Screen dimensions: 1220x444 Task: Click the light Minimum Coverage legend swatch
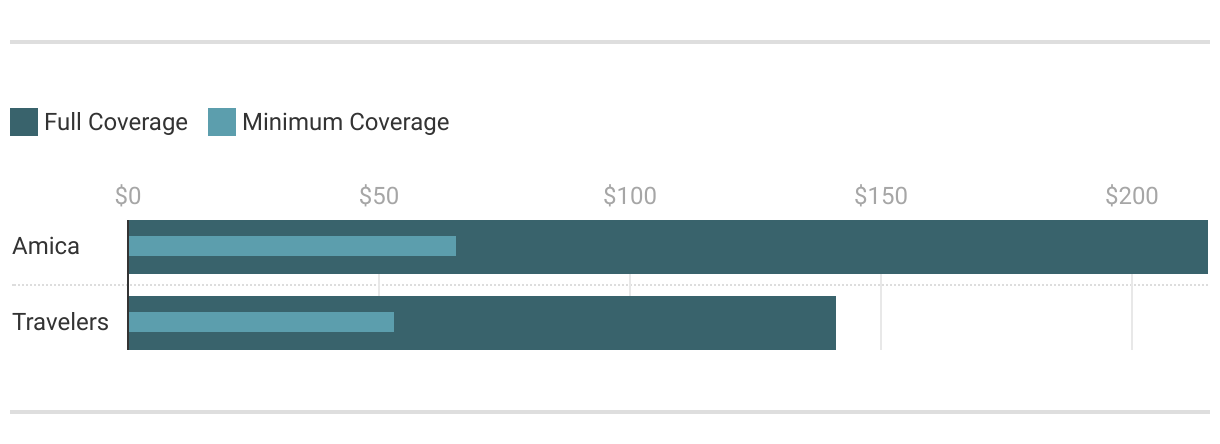click(221, 123)
